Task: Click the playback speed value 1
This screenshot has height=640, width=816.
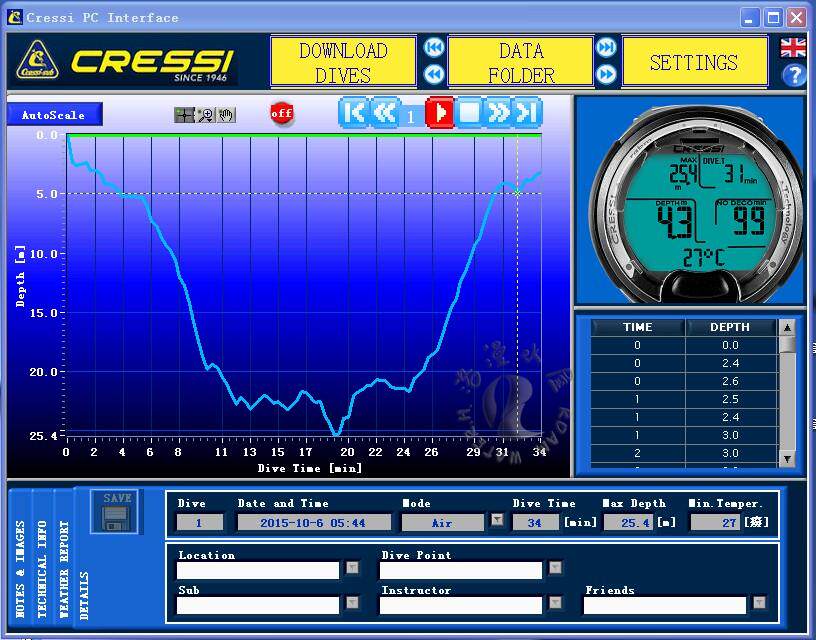Action: click(x=411, y=117)
